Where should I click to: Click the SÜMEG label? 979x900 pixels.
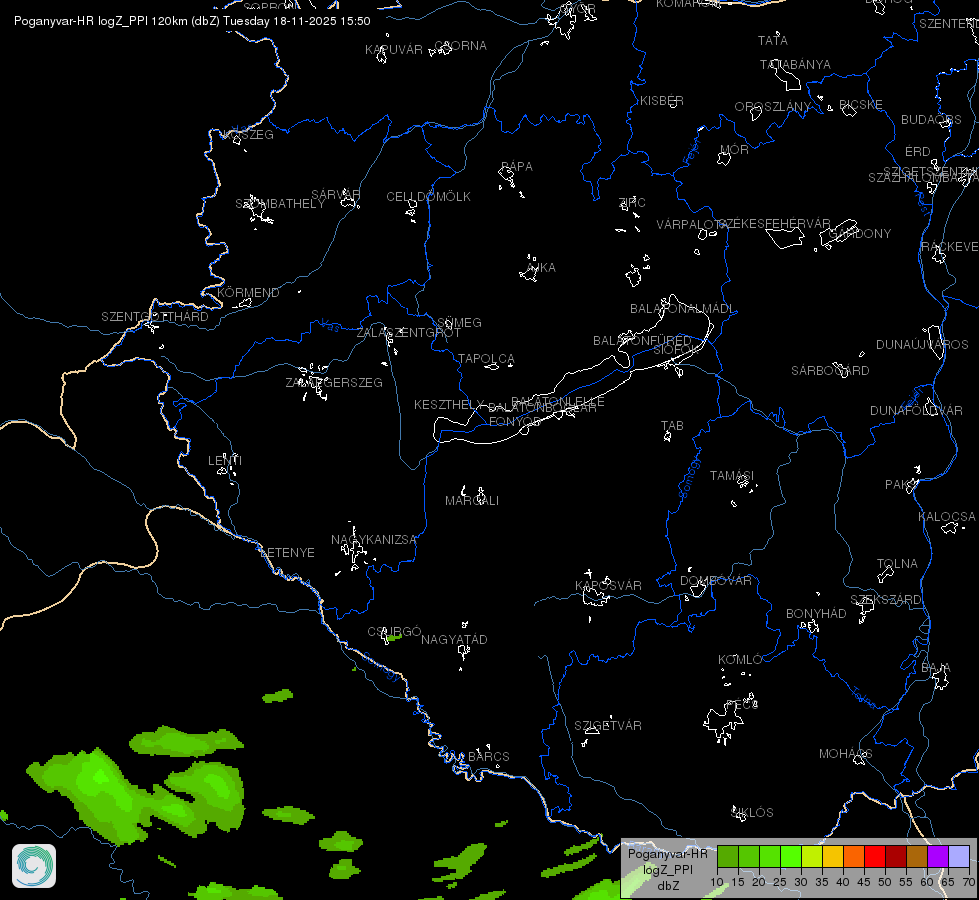click(460, 323)
